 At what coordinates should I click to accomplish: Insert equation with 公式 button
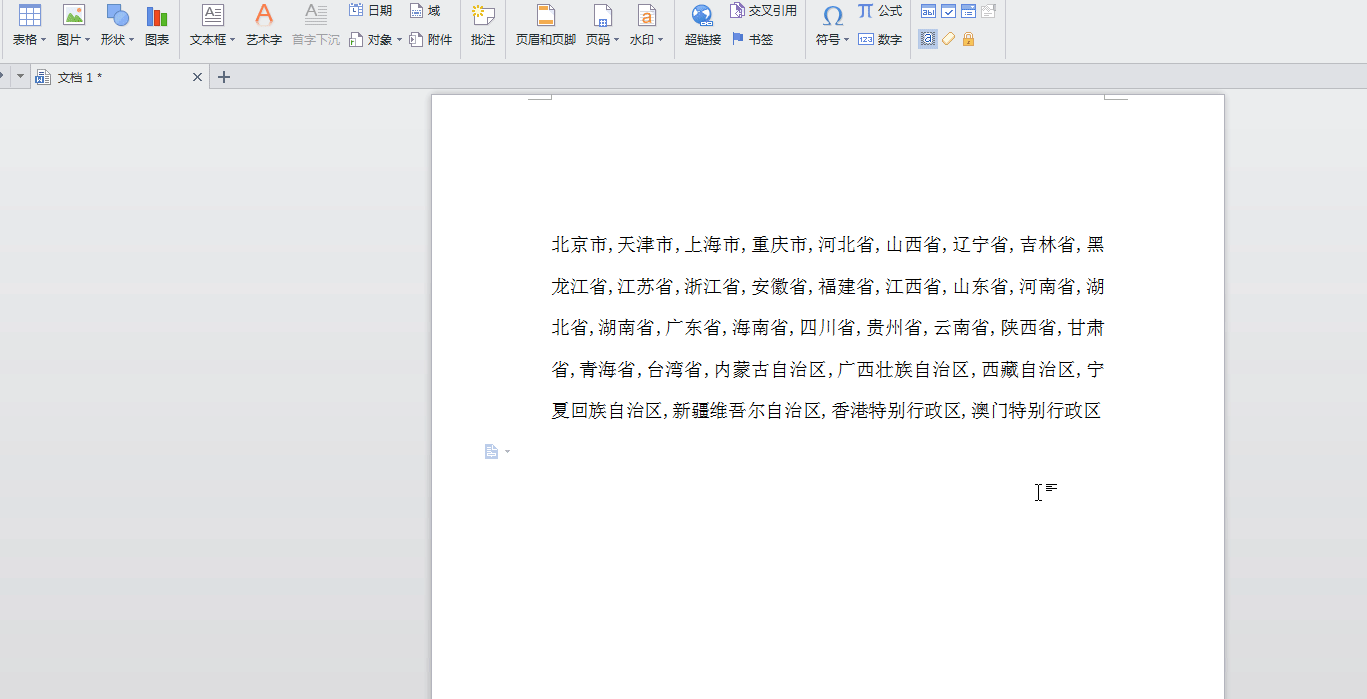pyautogui.click(x=880, y=10)
